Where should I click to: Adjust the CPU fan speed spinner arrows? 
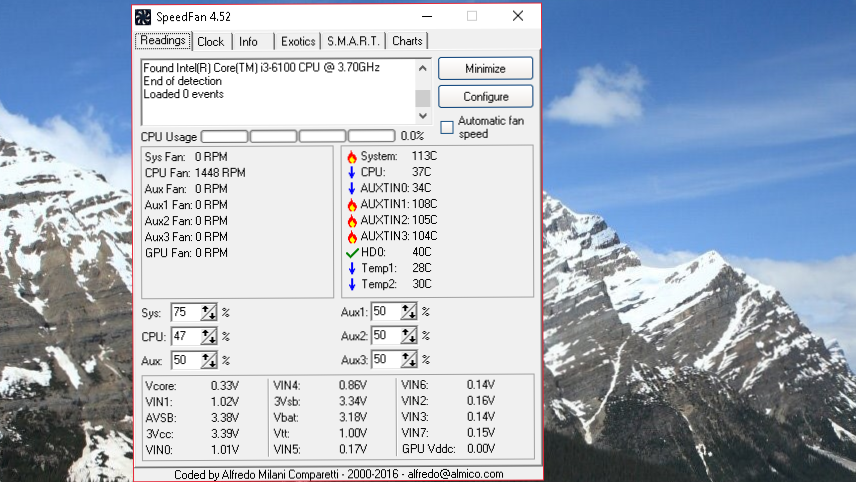tap(209, 336)
